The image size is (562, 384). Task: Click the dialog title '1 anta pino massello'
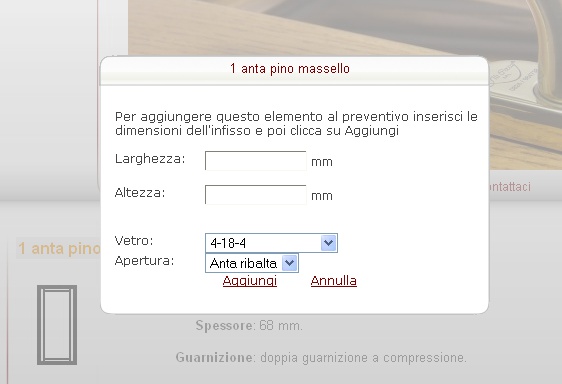[x=290, y=68]
